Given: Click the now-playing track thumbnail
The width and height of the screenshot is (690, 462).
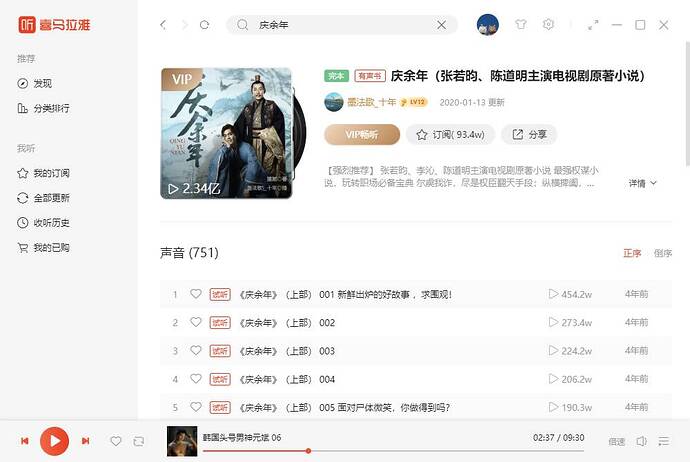Looking at the screenshot, I should 182,441.
